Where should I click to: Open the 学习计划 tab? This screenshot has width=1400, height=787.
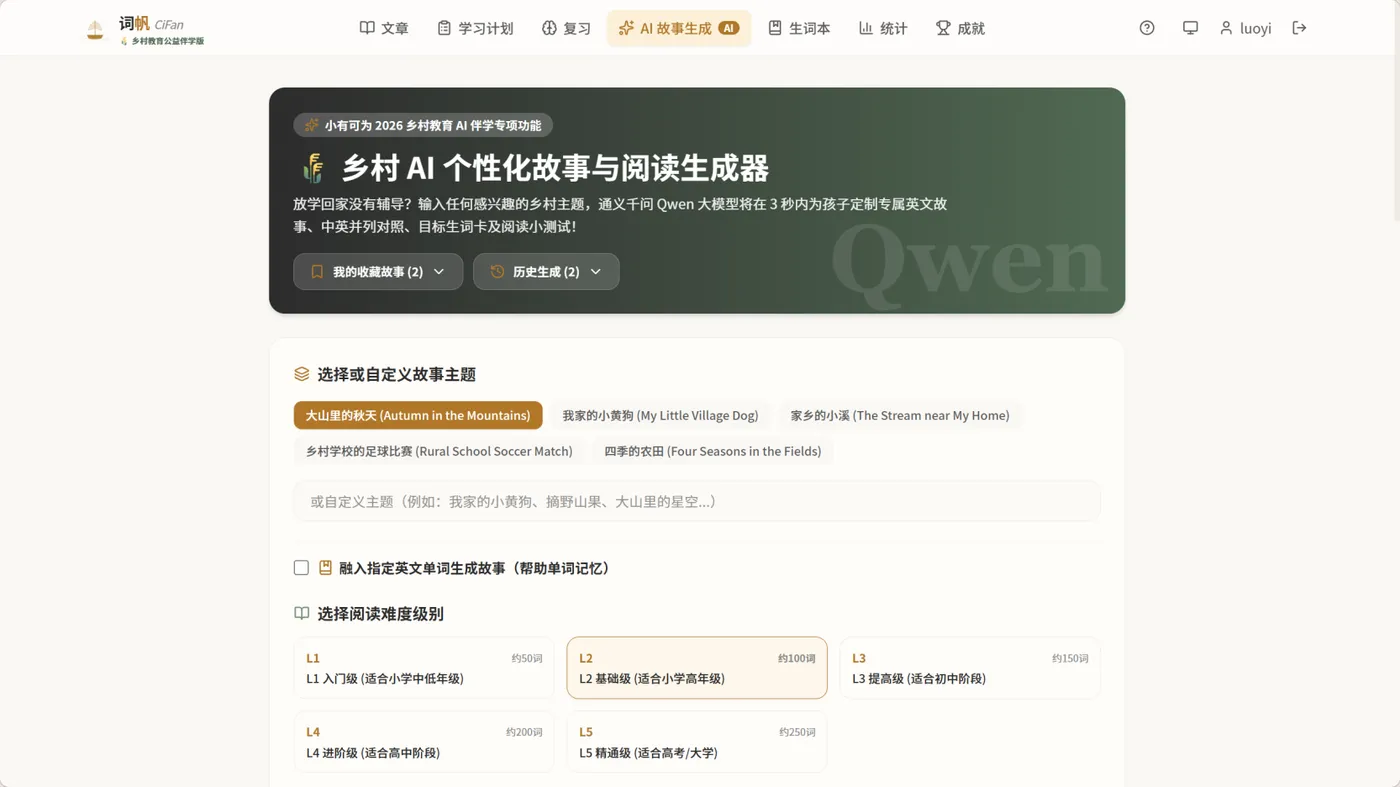[475, 28]
